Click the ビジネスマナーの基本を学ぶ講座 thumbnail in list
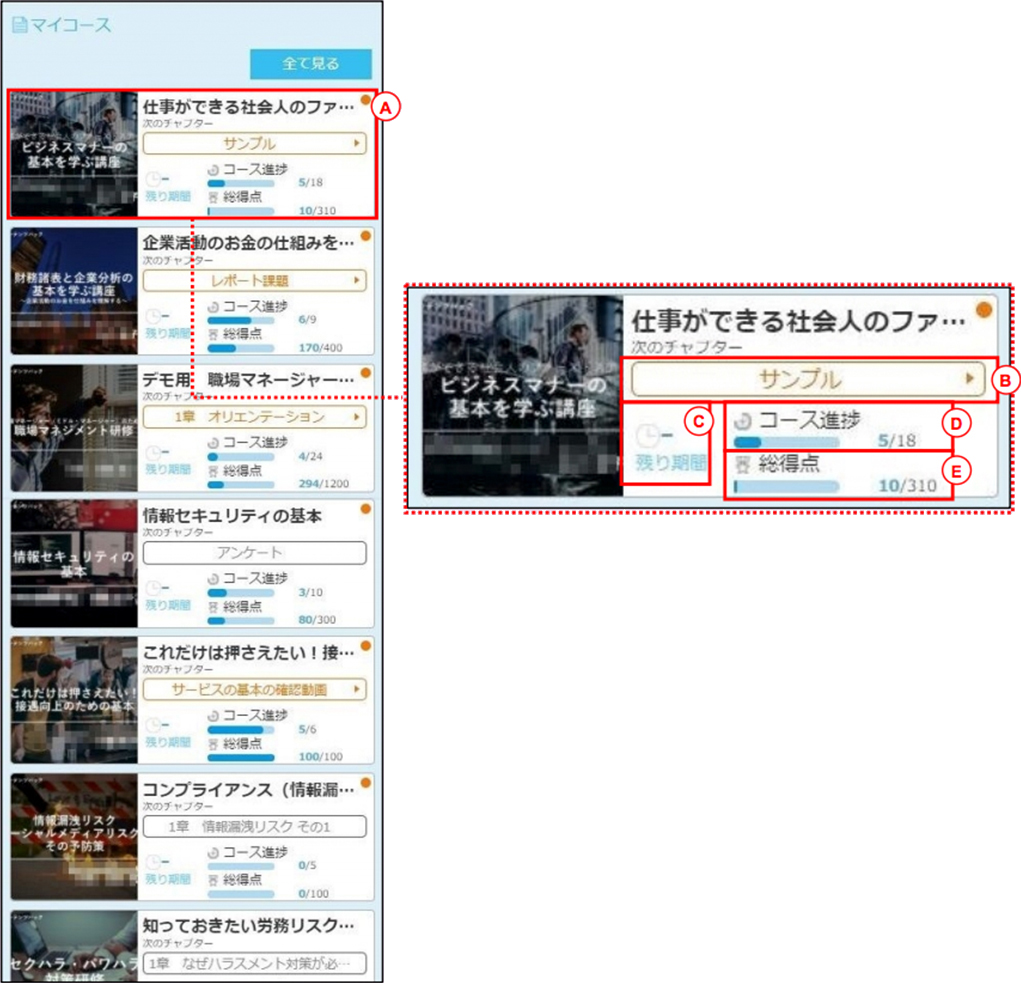 tap(74, 154)
